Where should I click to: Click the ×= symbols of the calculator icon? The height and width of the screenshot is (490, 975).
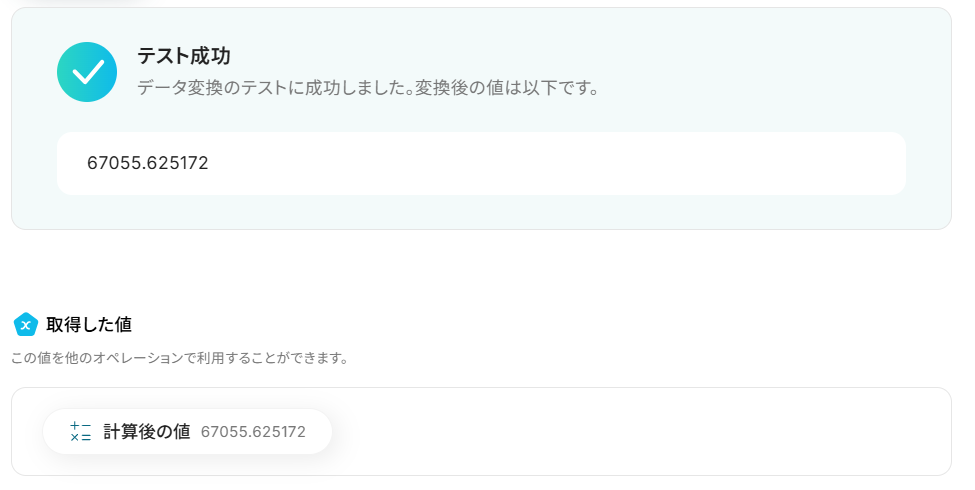click(x=81, y=438)
